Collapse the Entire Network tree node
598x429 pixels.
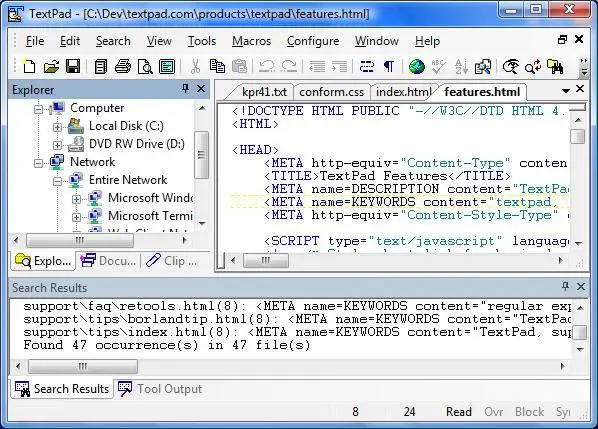coord(57,181)
